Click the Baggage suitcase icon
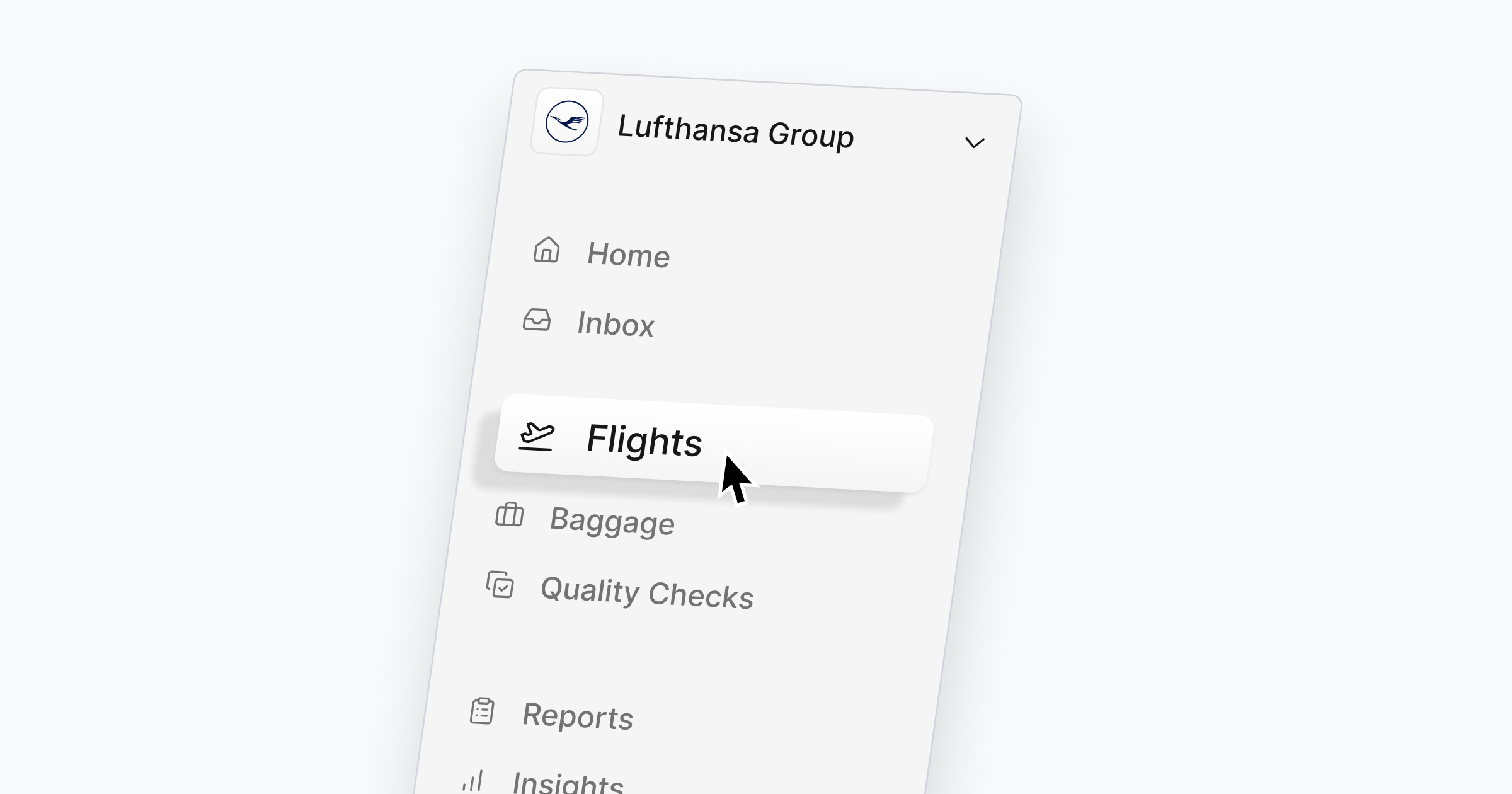This screenshot has height=794, width=1512. (510, 514)
